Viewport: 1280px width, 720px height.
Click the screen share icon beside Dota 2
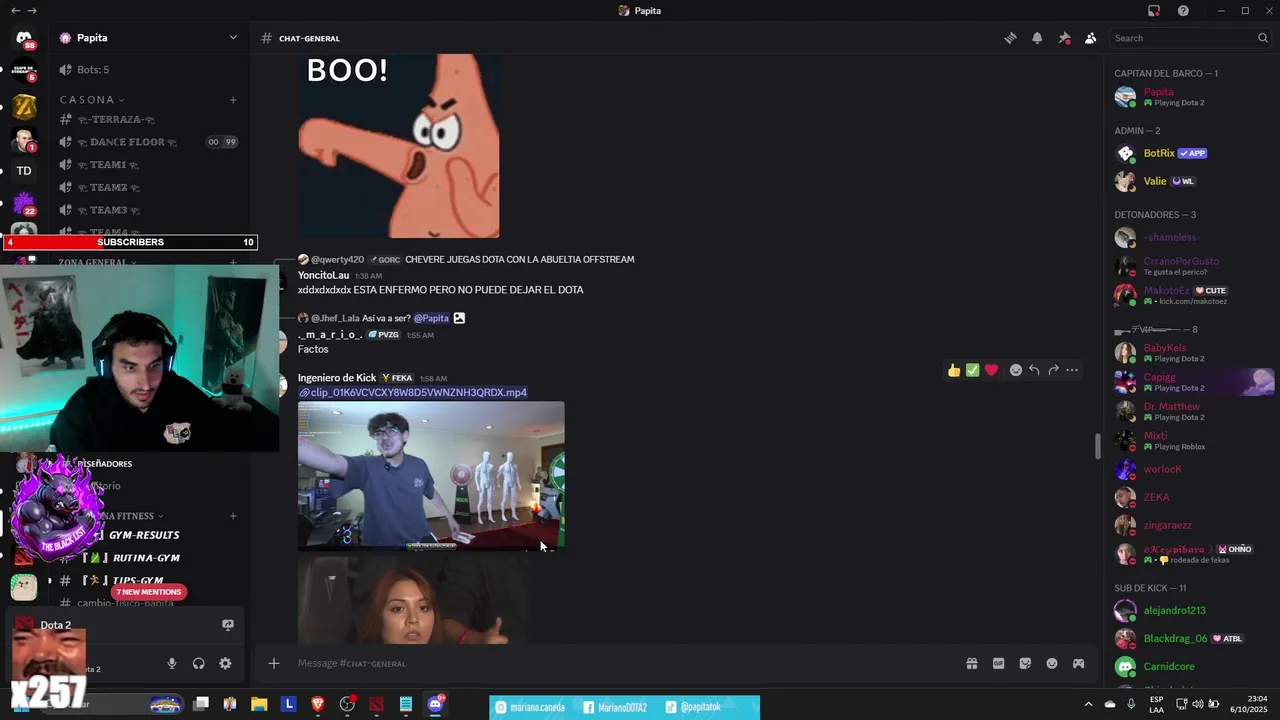[x=228, y=625]
